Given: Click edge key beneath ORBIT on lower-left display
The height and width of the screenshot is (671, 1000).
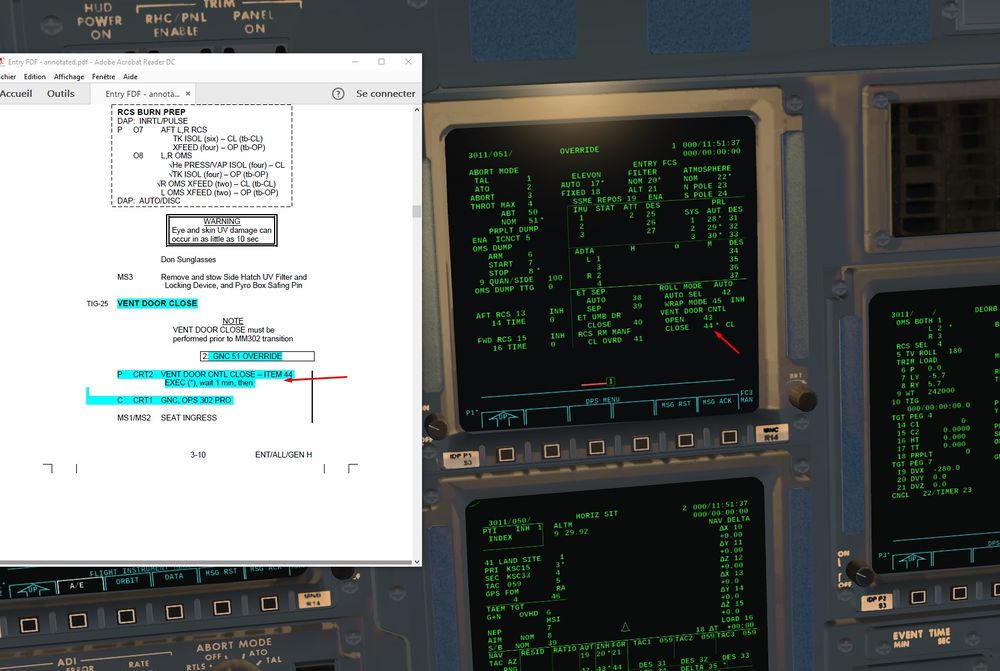Looking at the screenshot, I should 126,616.
